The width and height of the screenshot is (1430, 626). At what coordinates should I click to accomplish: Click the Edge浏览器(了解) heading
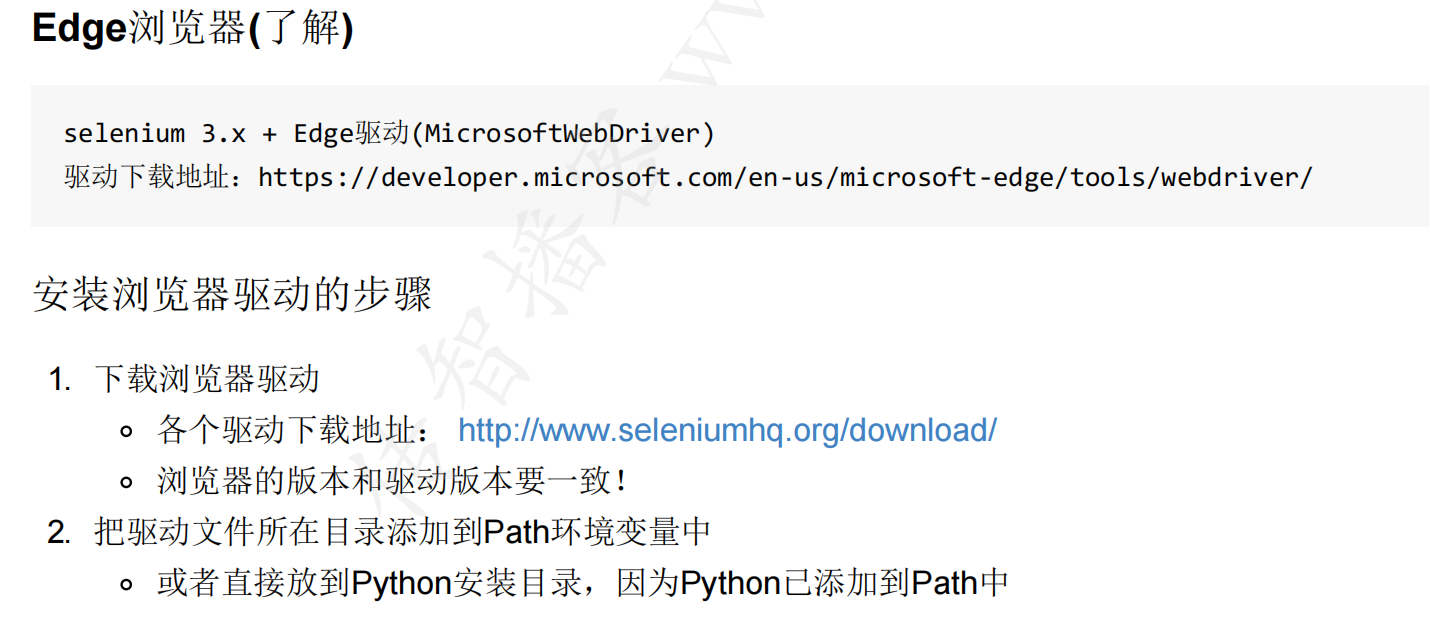192,28
